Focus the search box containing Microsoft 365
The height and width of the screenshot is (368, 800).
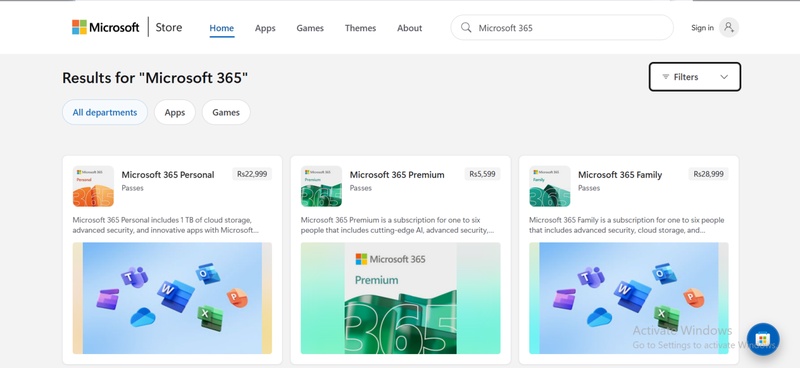point(562,28)
